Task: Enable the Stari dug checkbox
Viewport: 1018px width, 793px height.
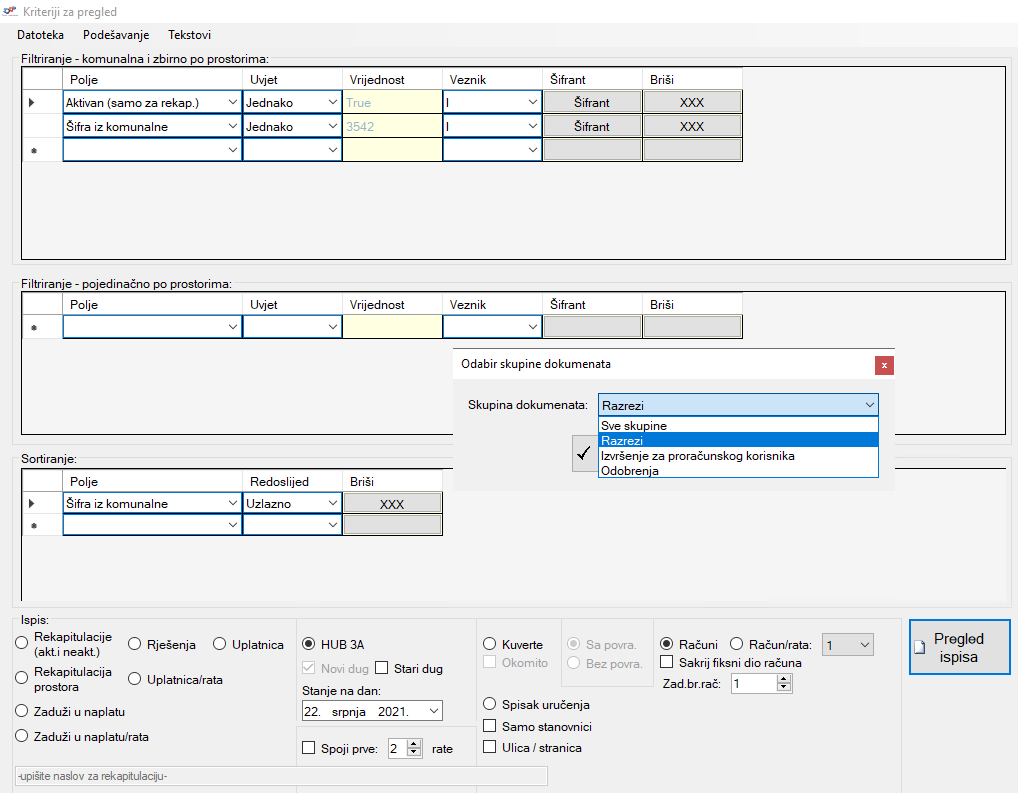Action: tap(382, 669)
